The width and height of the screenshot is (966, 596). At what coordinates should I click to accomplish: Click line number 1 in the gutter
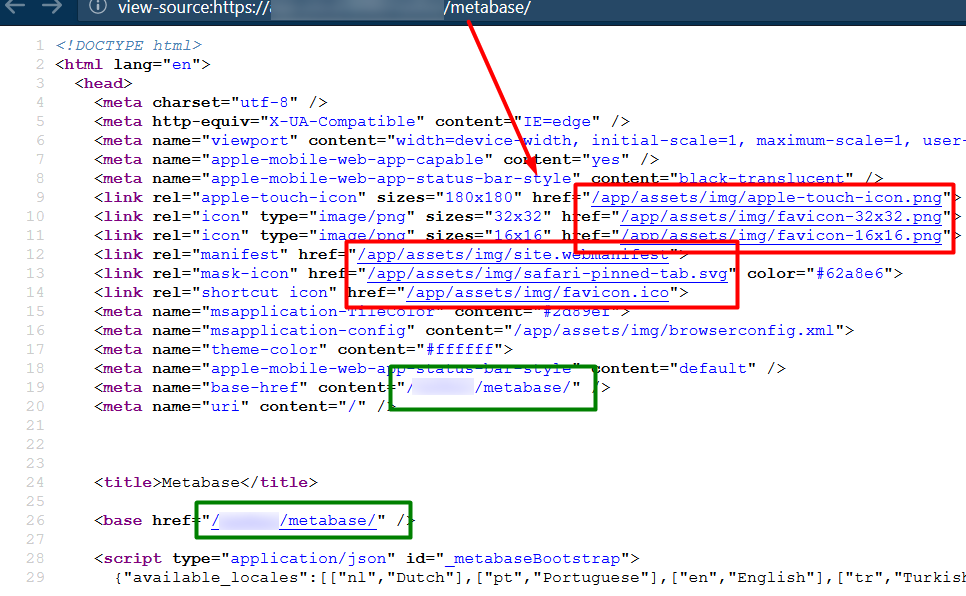(x=36, y=44)
